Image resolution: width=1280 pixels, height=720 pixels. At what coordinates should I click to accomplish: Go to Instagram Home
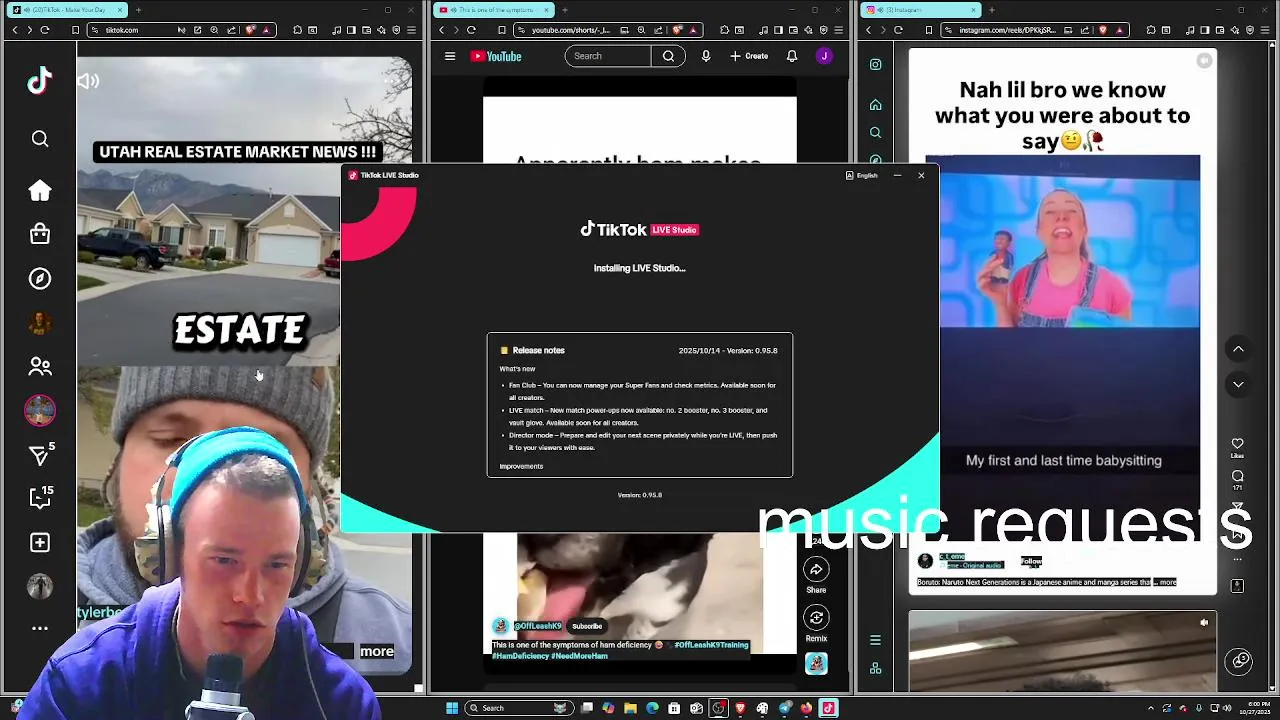click(875, 105)
